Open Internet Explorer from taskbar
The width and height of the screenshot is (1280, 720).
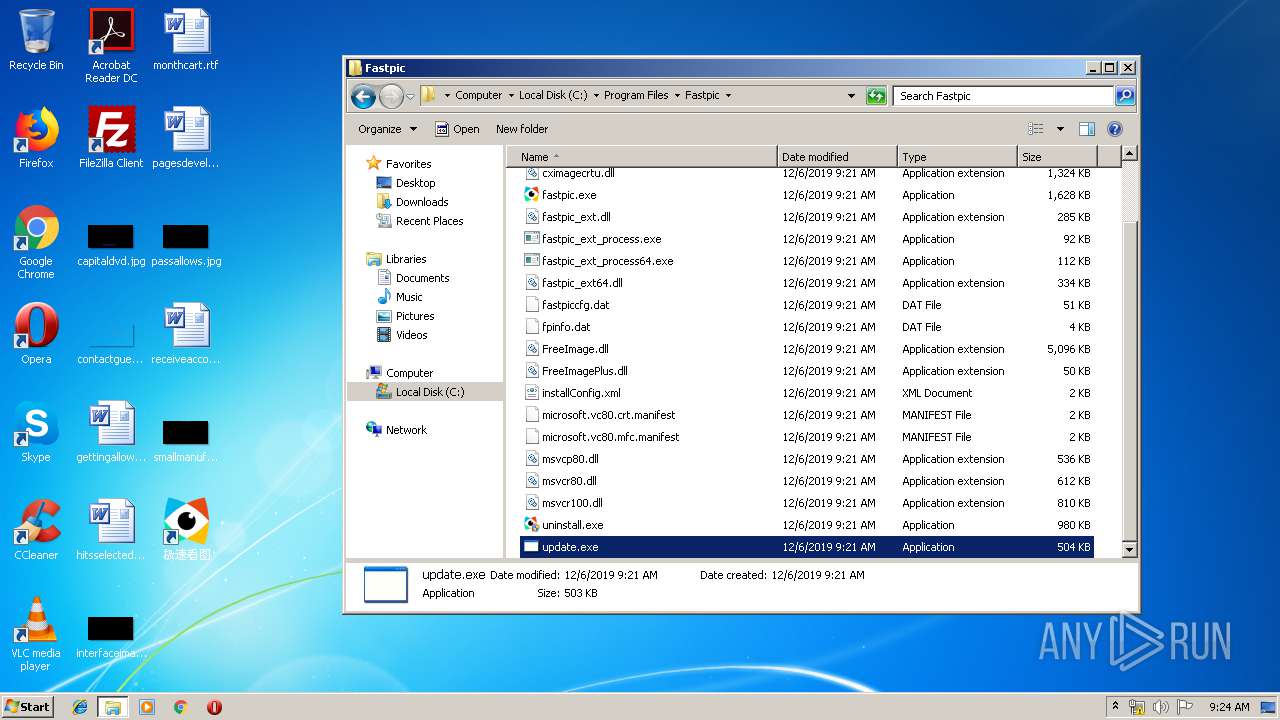click(x=80, y=707)
